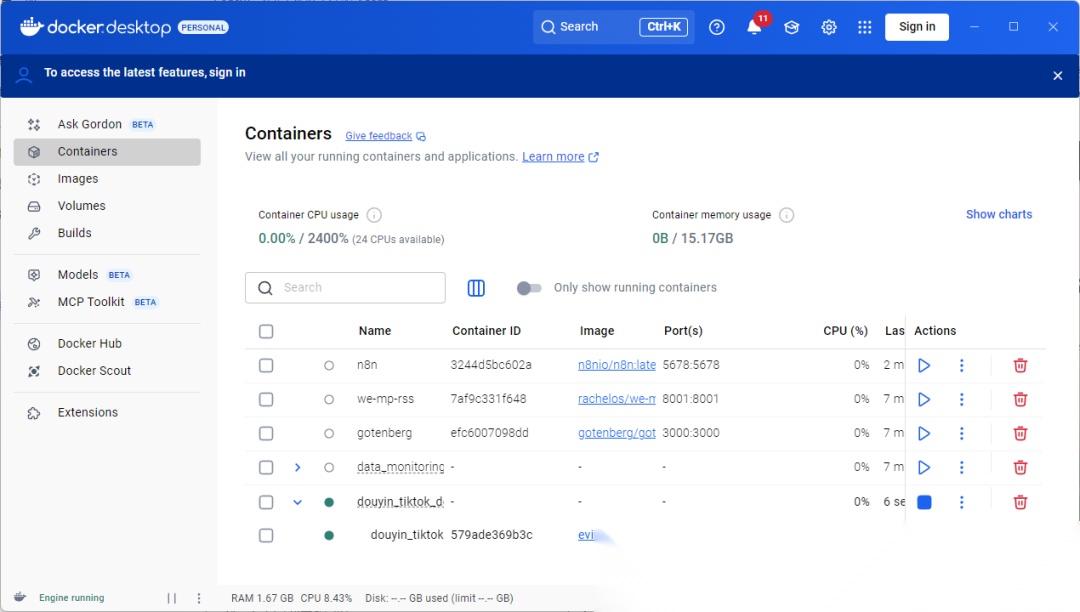
Task: Open Docker Scout in sidebar
Action: 107,370
